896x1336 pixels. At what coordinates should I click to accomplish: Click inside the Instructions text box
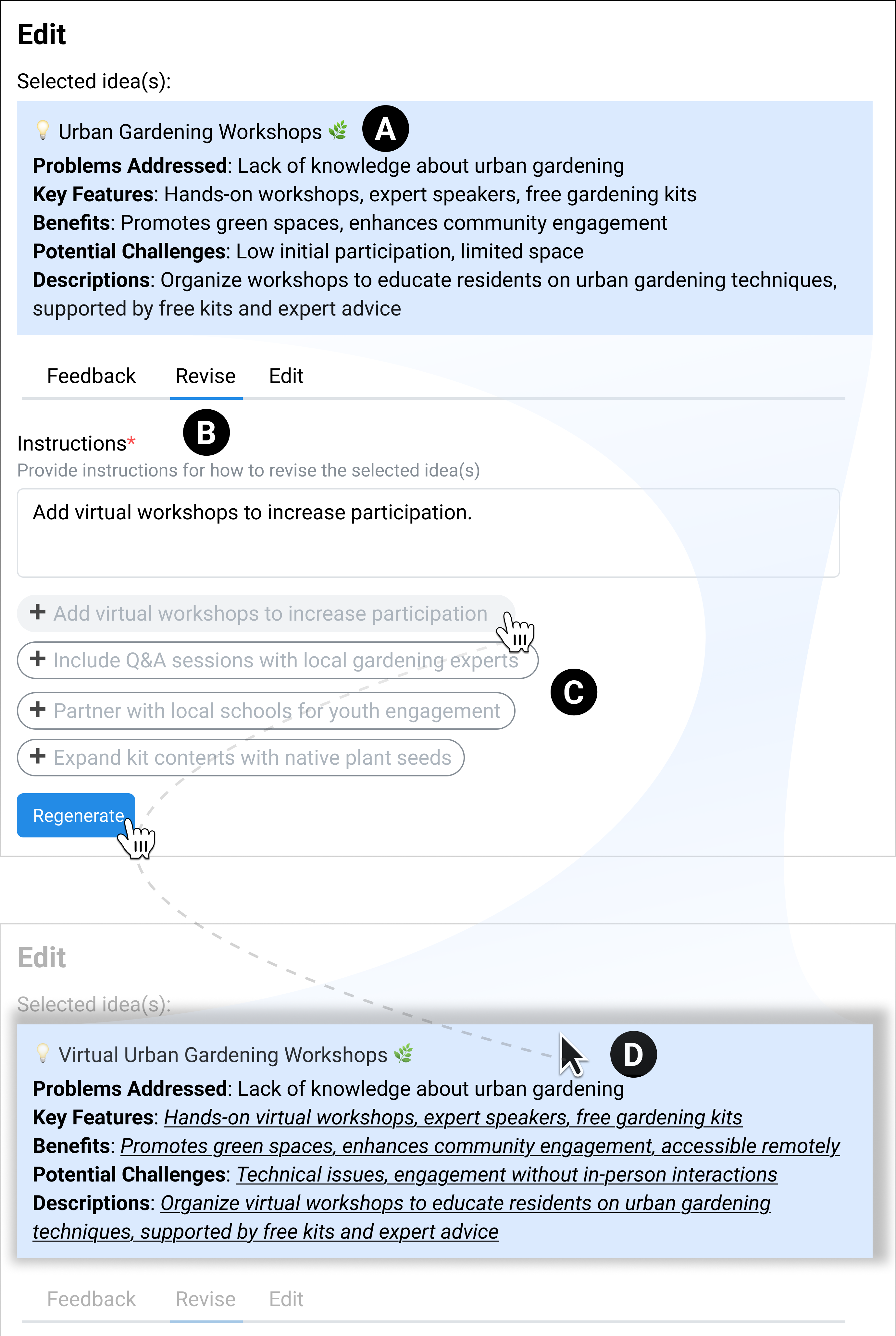(429, 531)
